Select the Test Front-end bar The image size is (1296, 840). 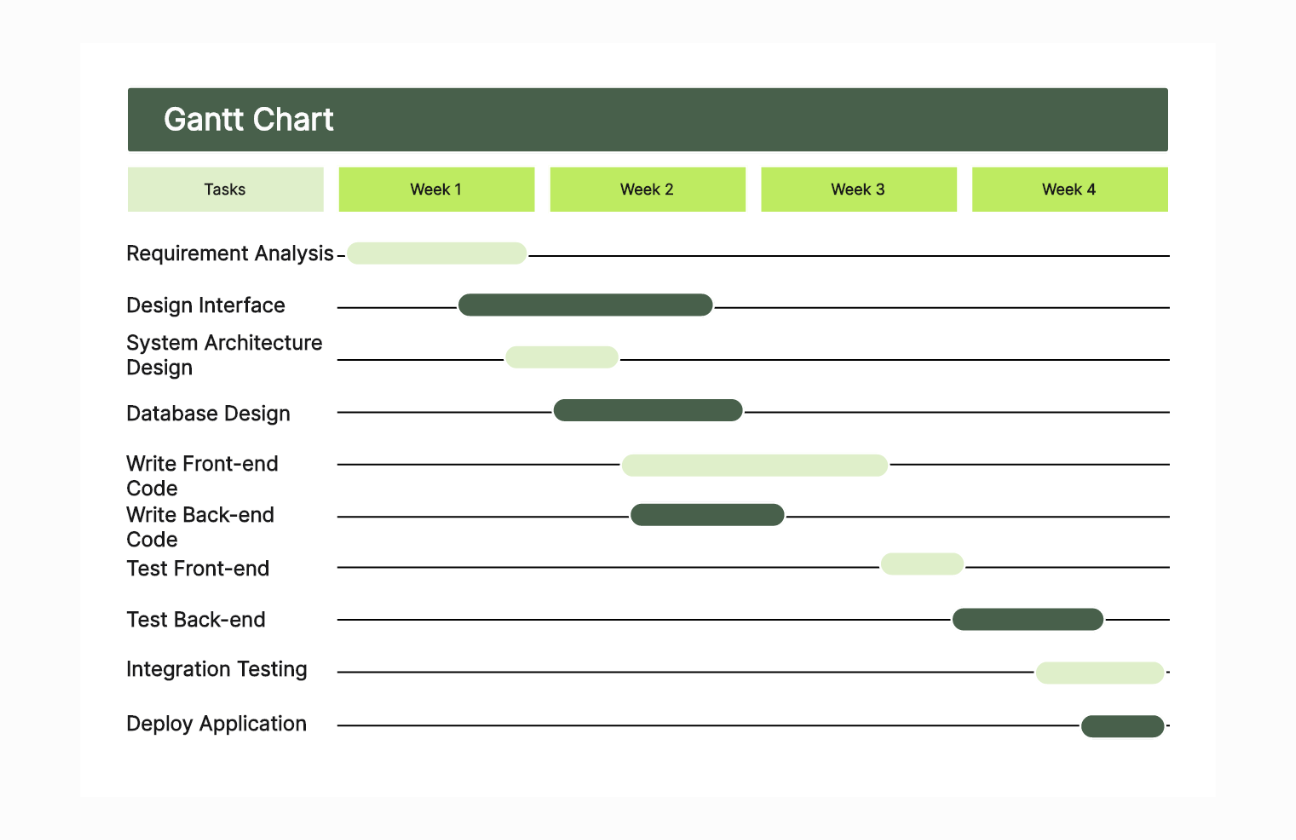coord(922,564)
